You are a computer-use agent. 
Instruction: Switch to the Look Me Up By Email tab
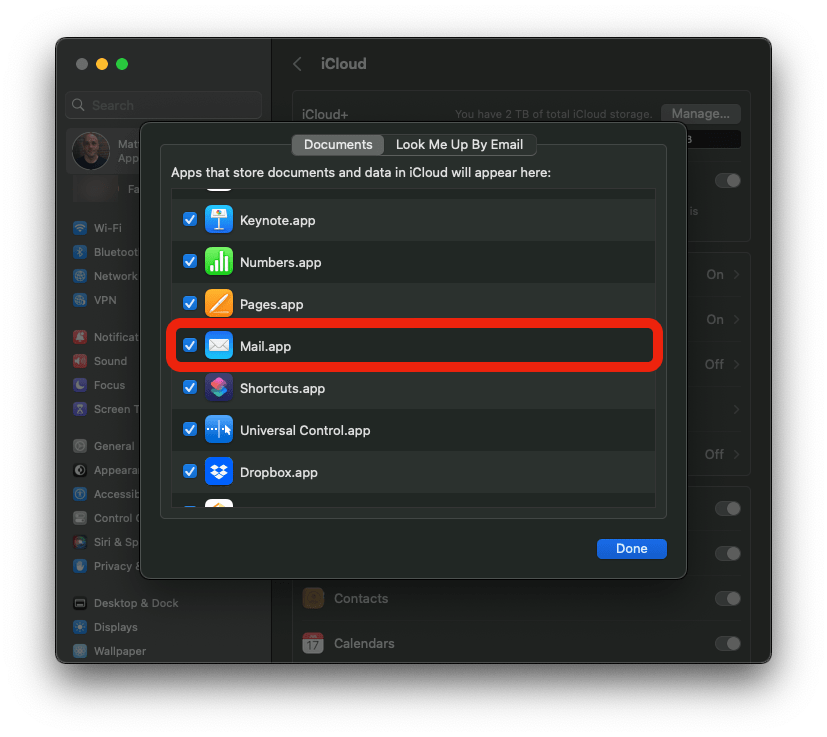[459, 145]
